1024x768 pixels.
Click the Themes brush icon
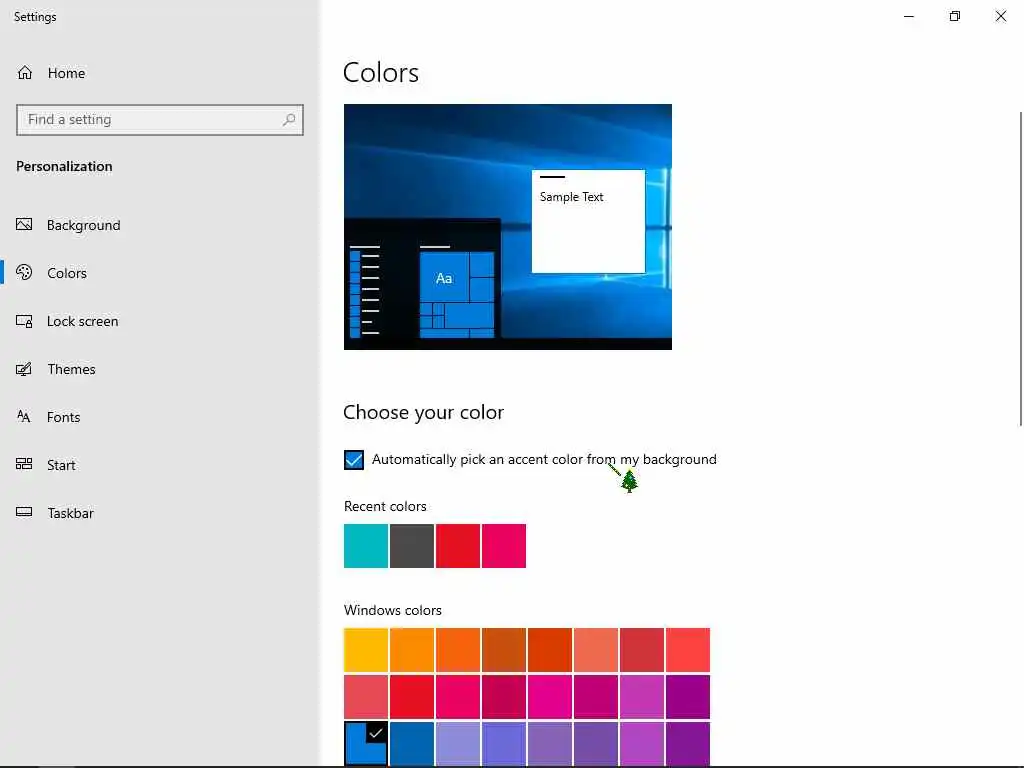(x=24, y=369)
